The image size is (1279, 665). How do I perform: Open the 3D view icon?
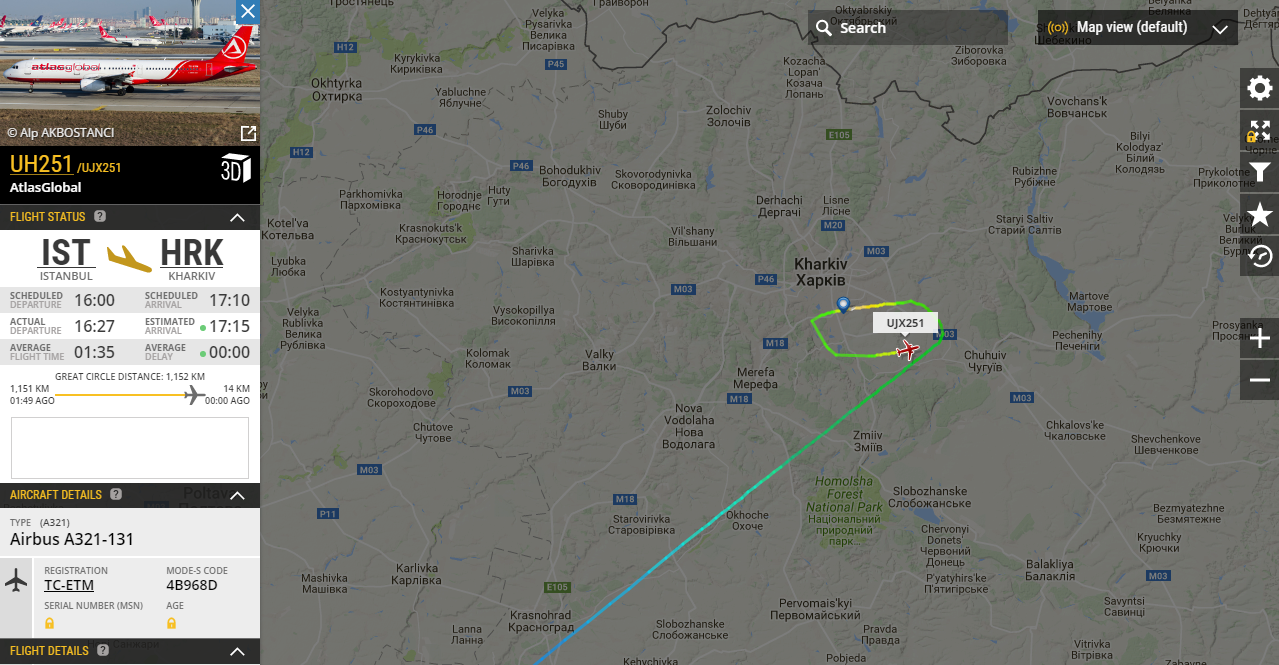pyautogui.click(x=235, y=168)
